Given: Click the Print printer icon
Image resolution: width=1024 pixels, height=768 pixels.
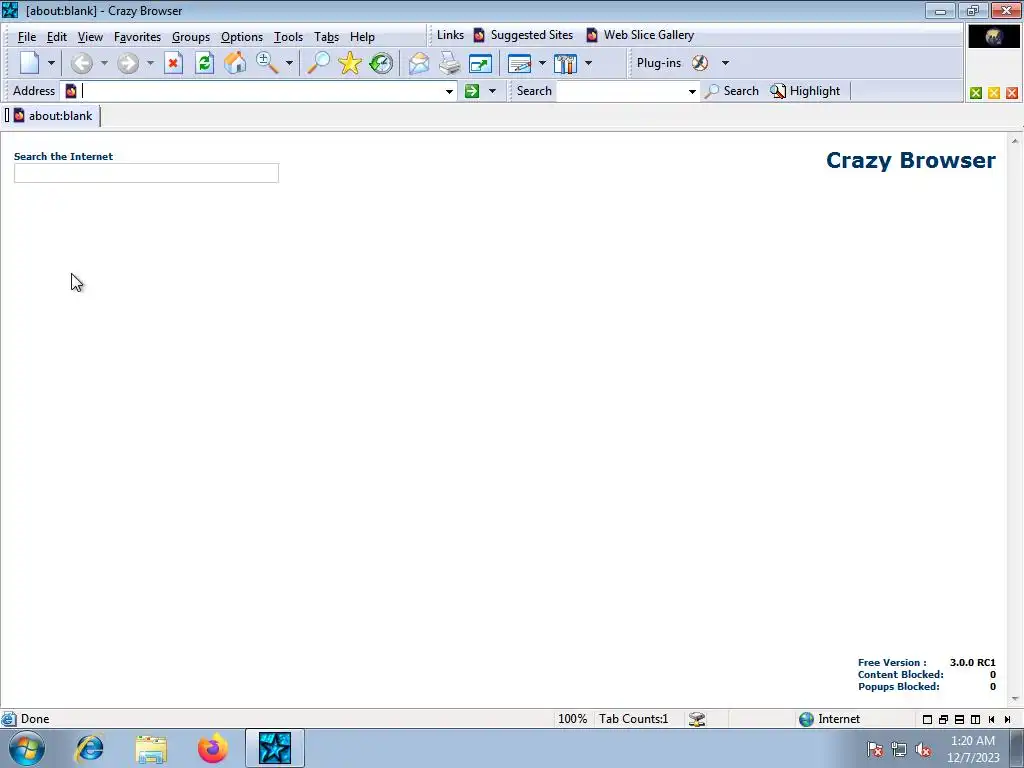Looking at the screenshot, I should click(449, 63).
